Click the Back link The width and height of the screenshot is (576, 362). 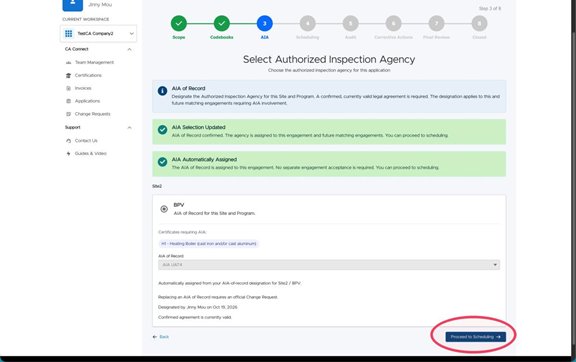(x=161, y=337)
